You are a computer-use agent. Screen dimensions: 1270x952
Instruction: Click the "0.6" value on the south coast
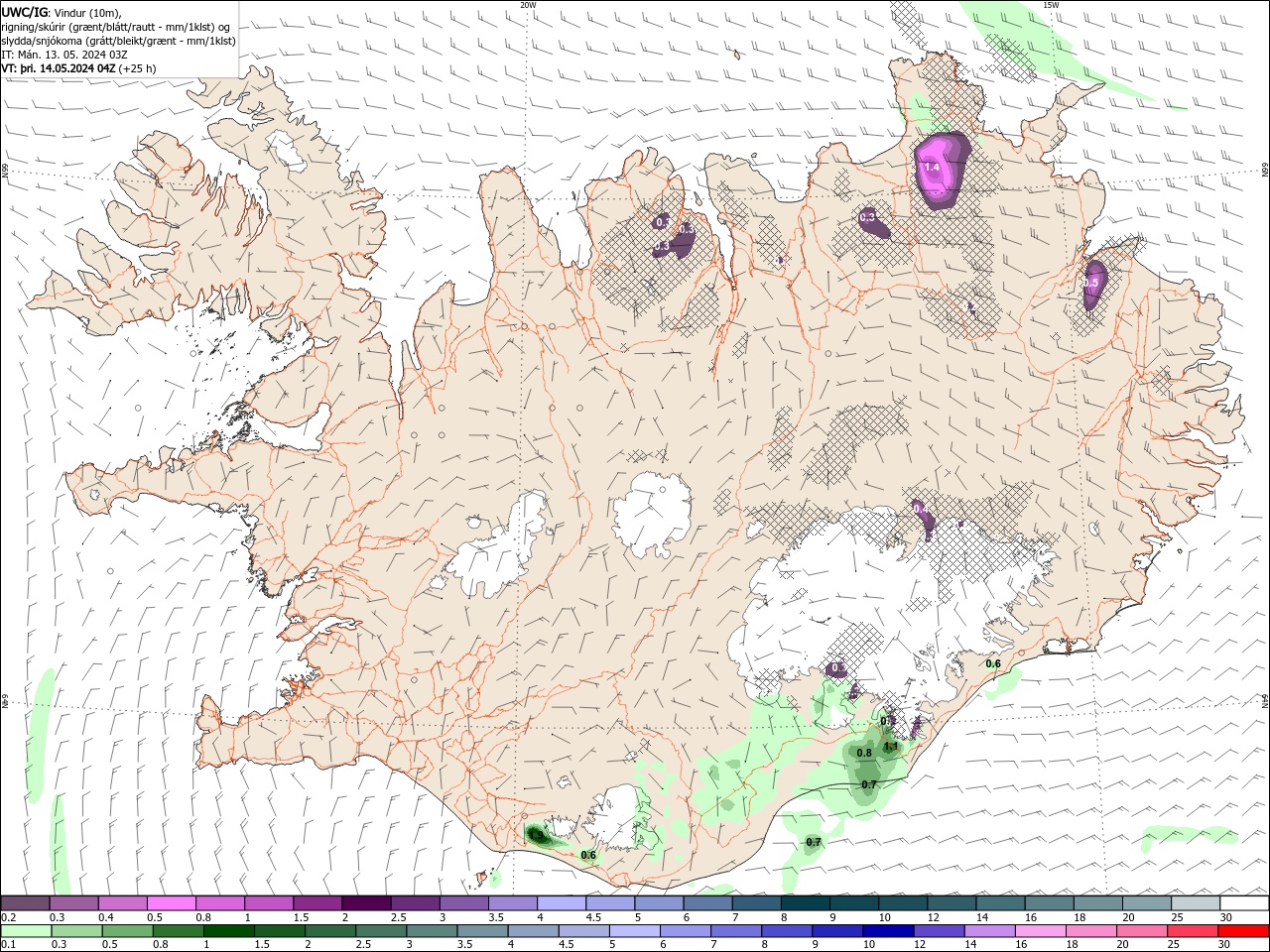588,855
